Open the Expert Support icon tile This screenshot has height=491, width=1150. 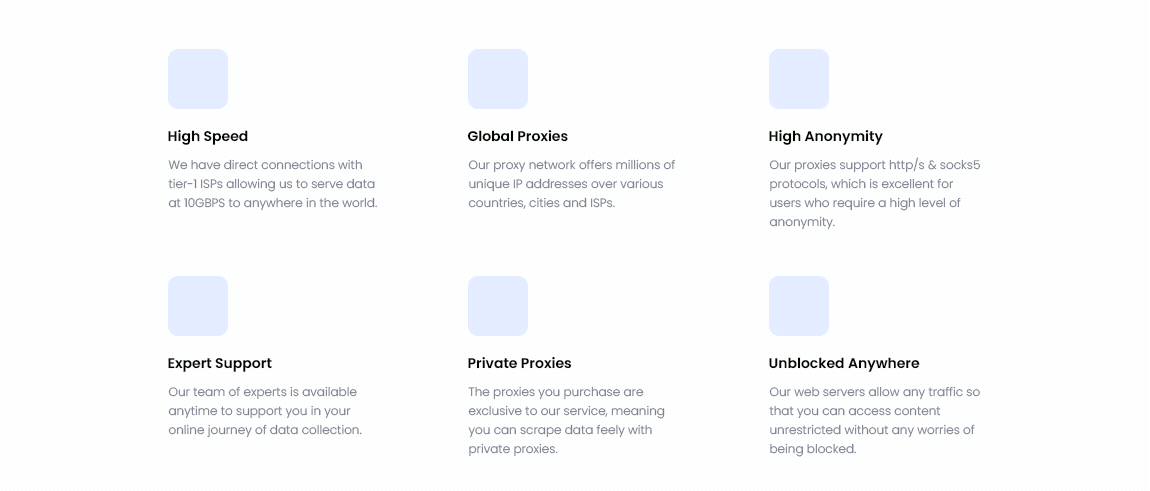click(x=198, y=306)
